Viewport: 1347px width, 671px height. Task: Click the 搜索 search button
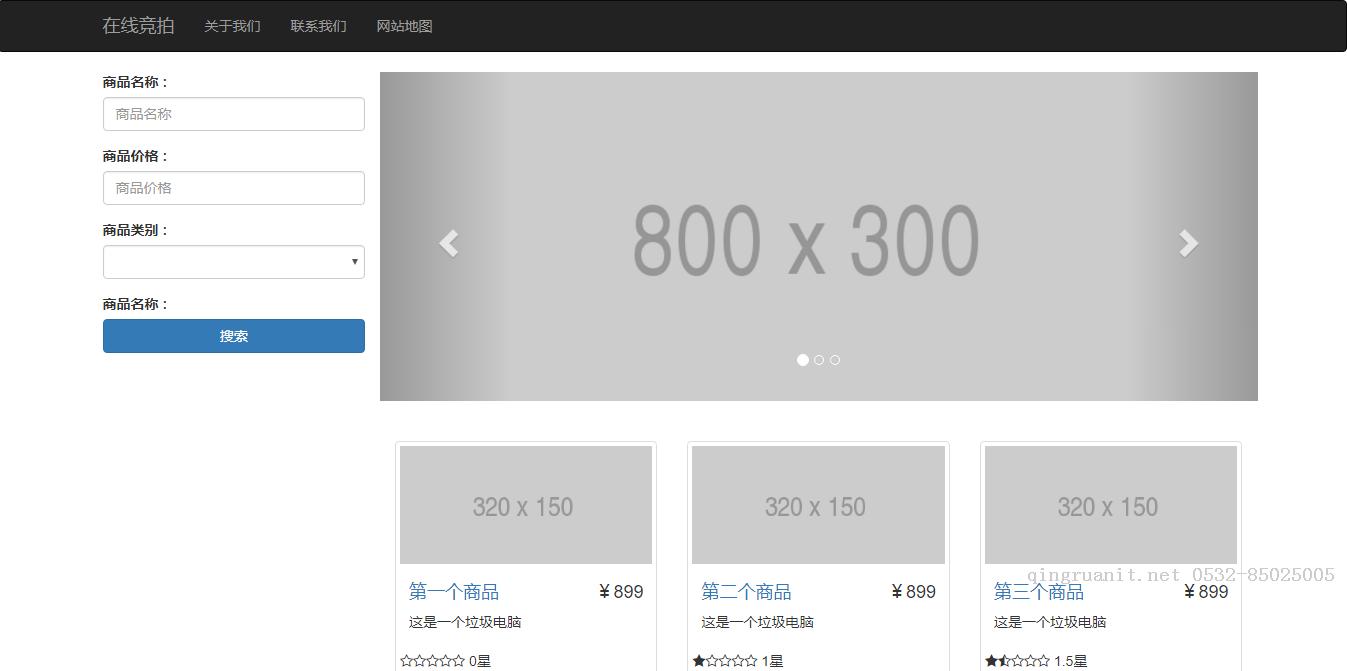[233, 336]
